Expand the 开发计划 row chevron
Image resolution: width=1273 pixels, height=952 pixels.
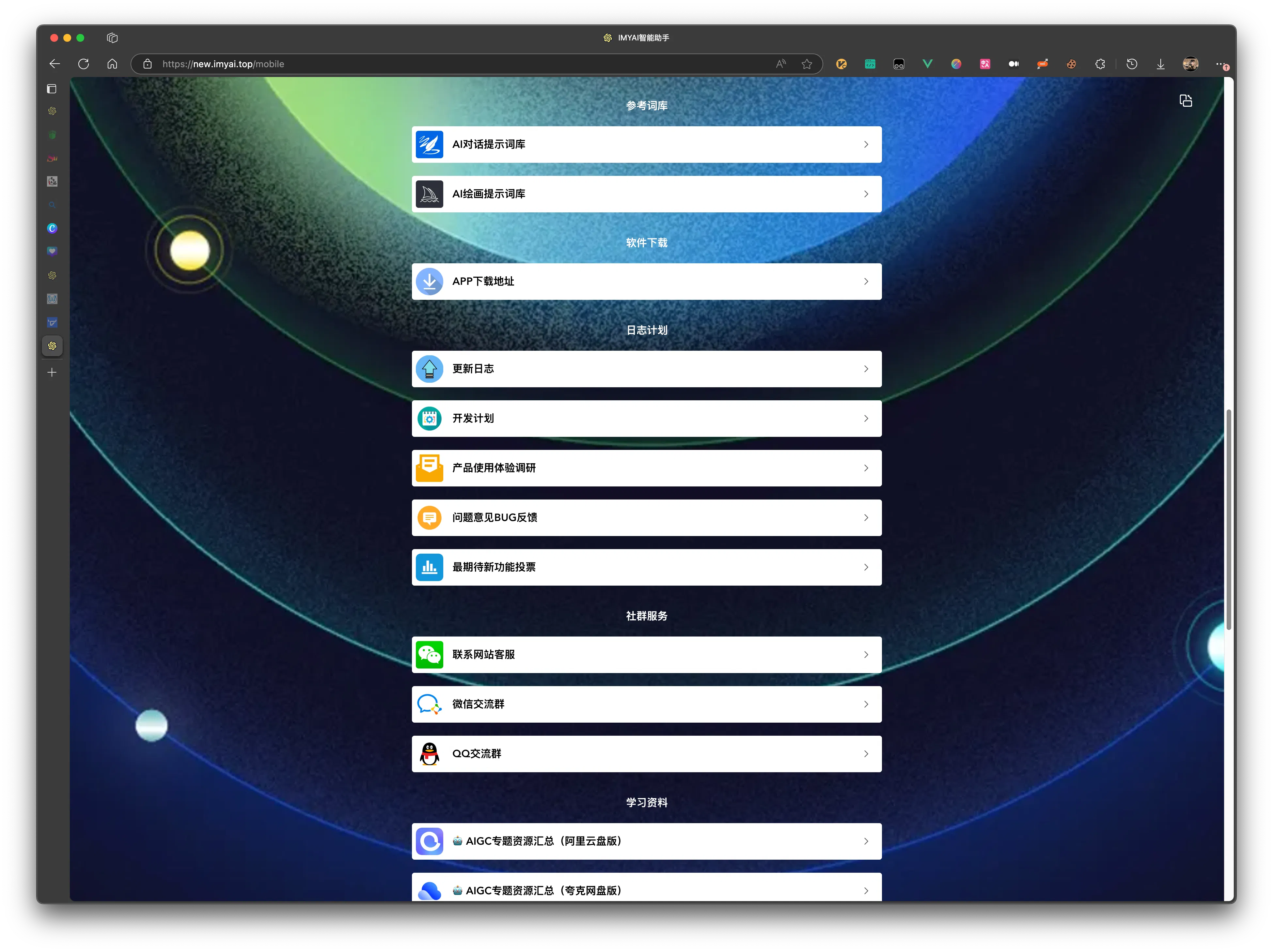pos(866,418)
